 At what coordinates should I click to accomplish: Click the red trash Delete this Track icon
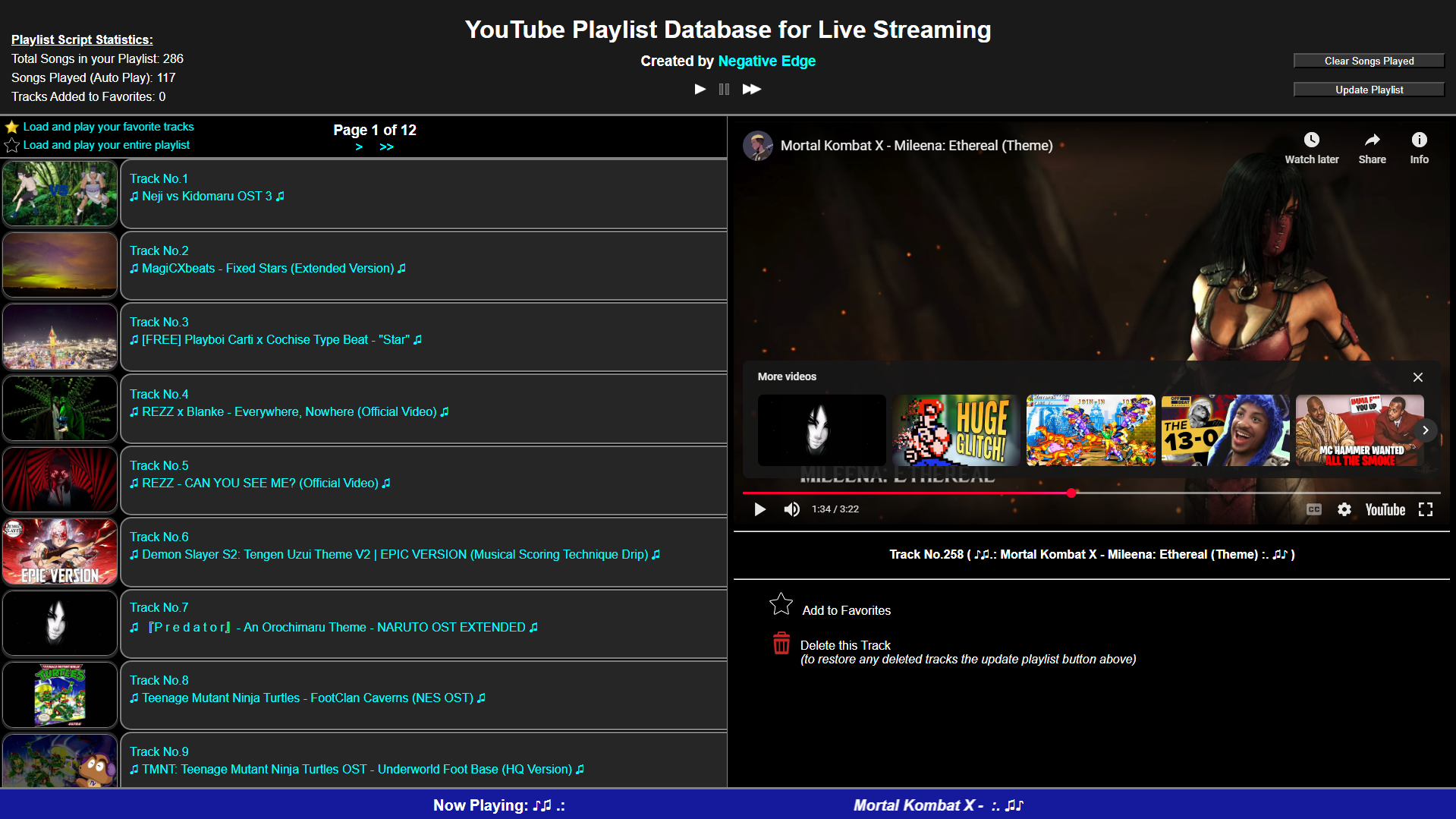[x=781, y=644]
